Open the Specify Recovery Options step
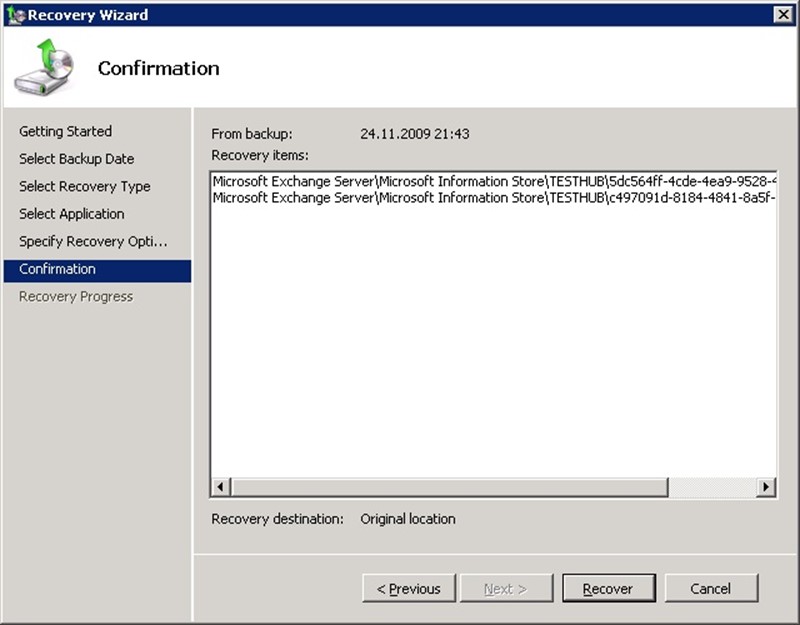 (x=93, y=242)
